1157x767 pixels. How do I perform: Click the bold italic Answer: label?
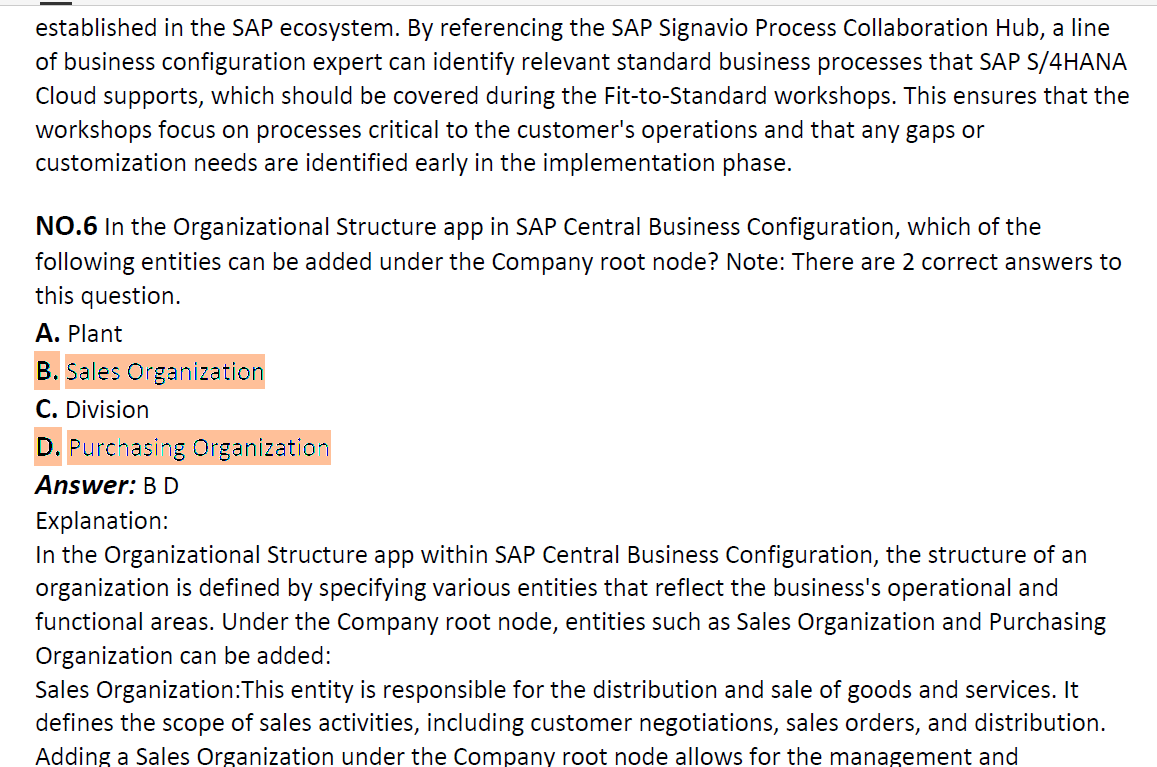[x=86, y=486]
